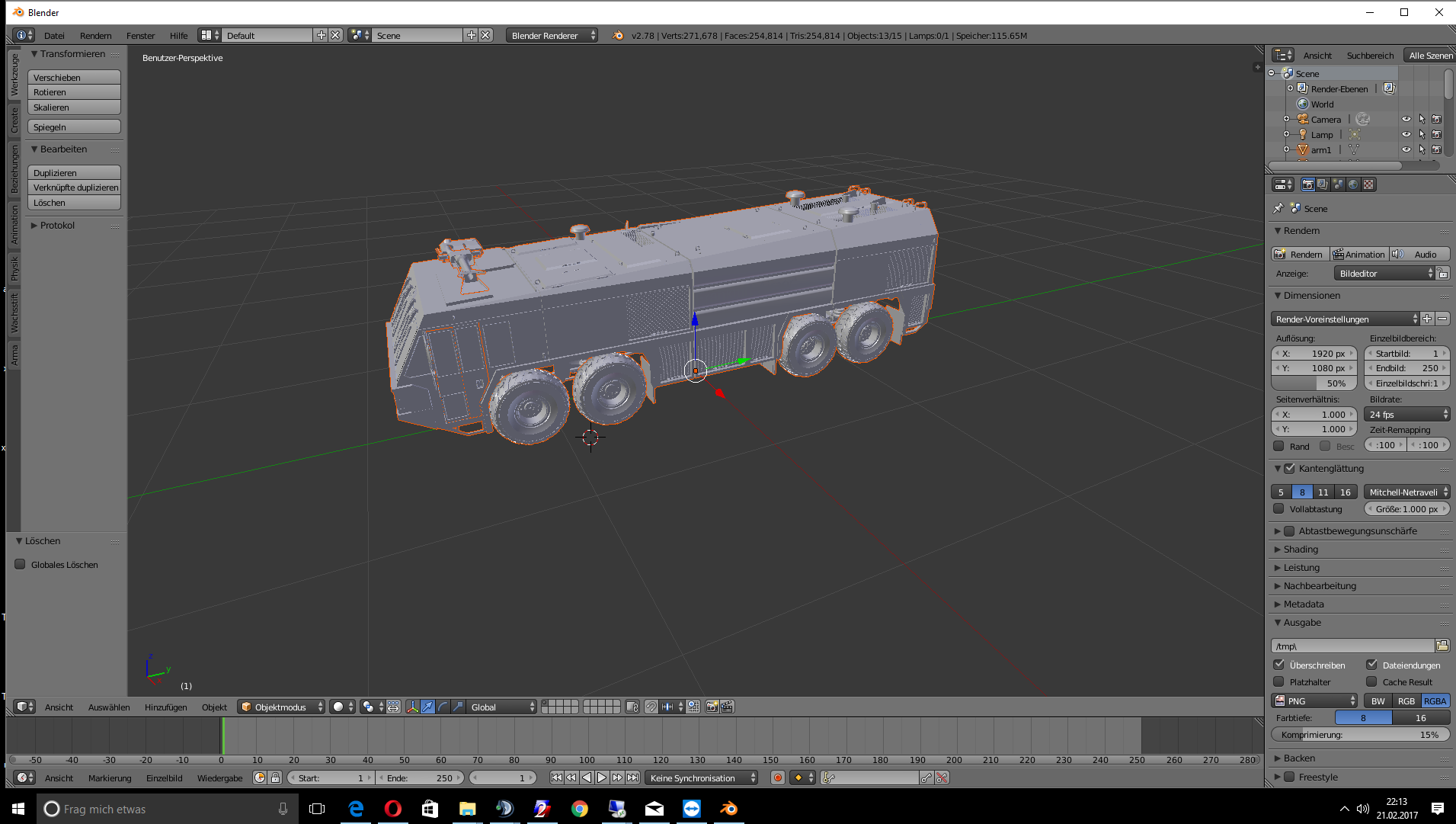Viewport: 1456px width, 824px height.
Task: Open the Objektmodus mode dropdown
Action: pos(282,707)
